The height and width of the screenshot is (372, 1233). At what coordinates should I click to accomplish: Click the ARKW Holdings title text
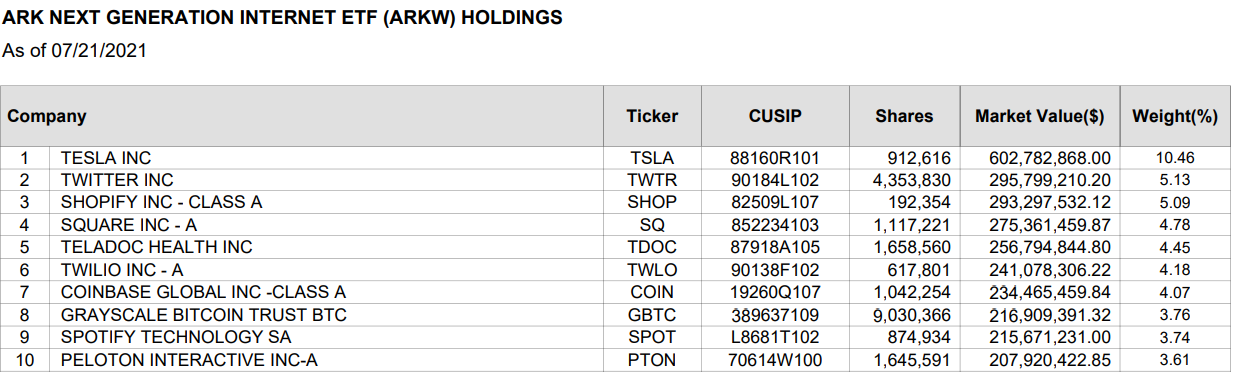coord(283,18)
